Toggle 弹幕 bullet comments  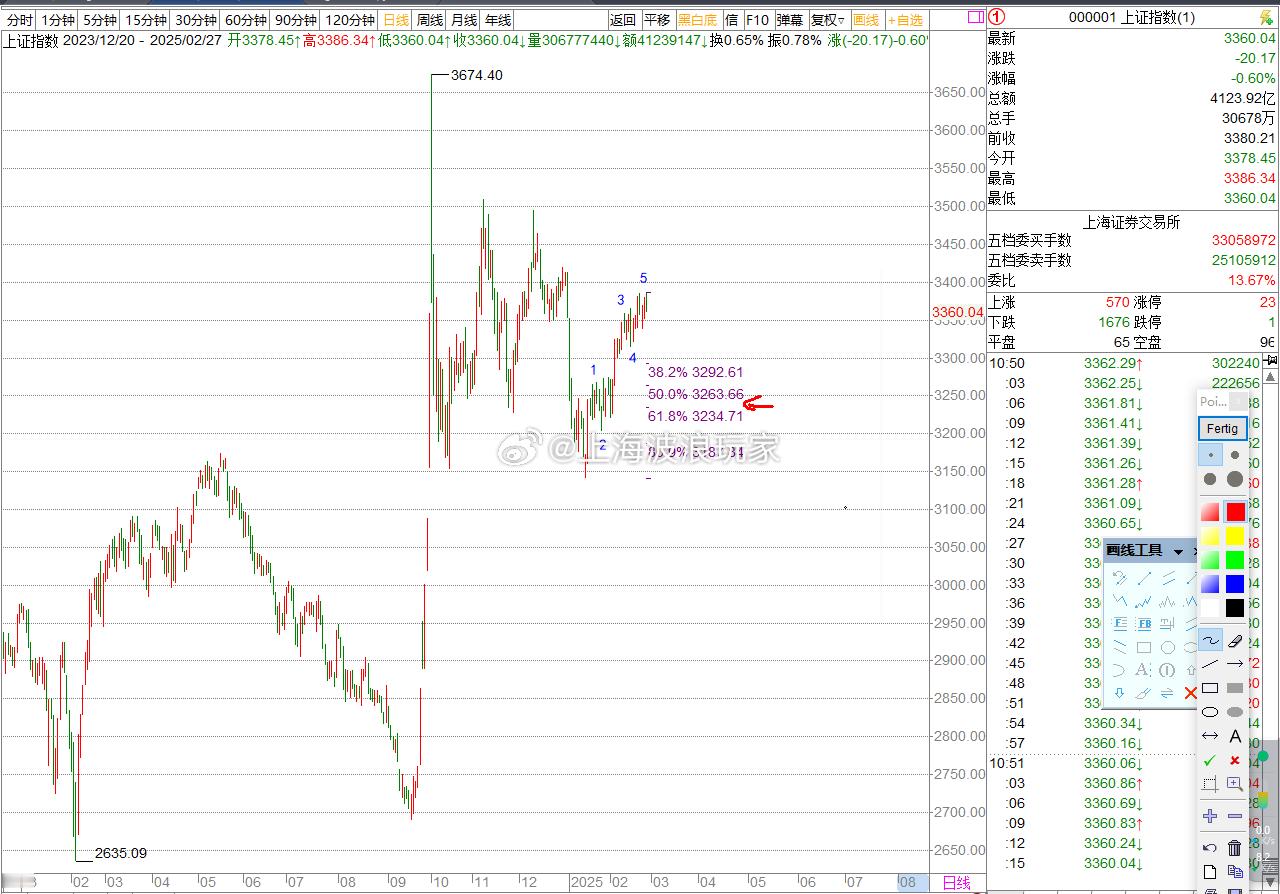pyautogui.click(x=789, y=20)
